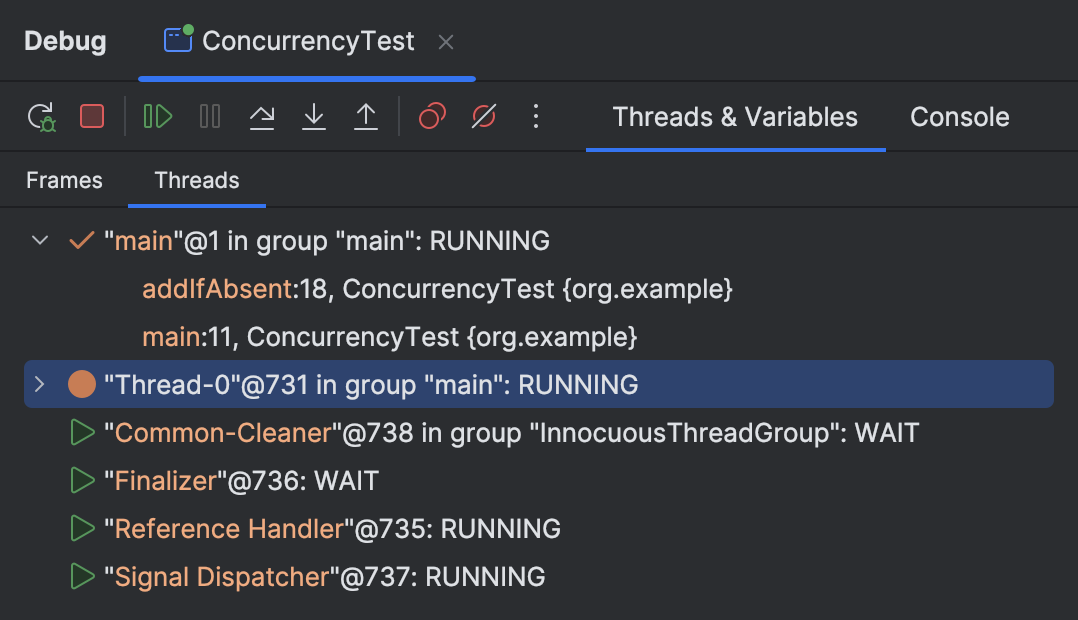Expand Thread-0 to show its frames
The image size is (1078, 620).
tap(39, 384)
